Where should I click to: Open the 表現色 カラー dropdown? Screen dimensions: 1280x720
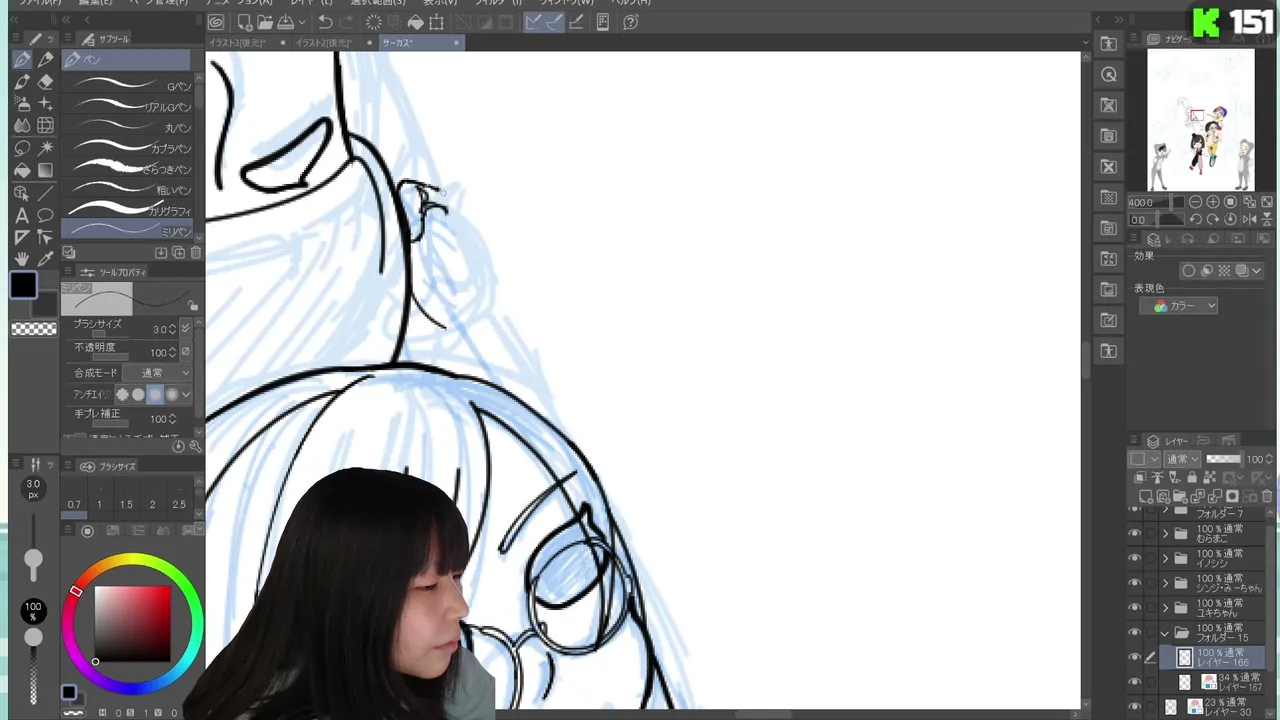[1179, 306]
